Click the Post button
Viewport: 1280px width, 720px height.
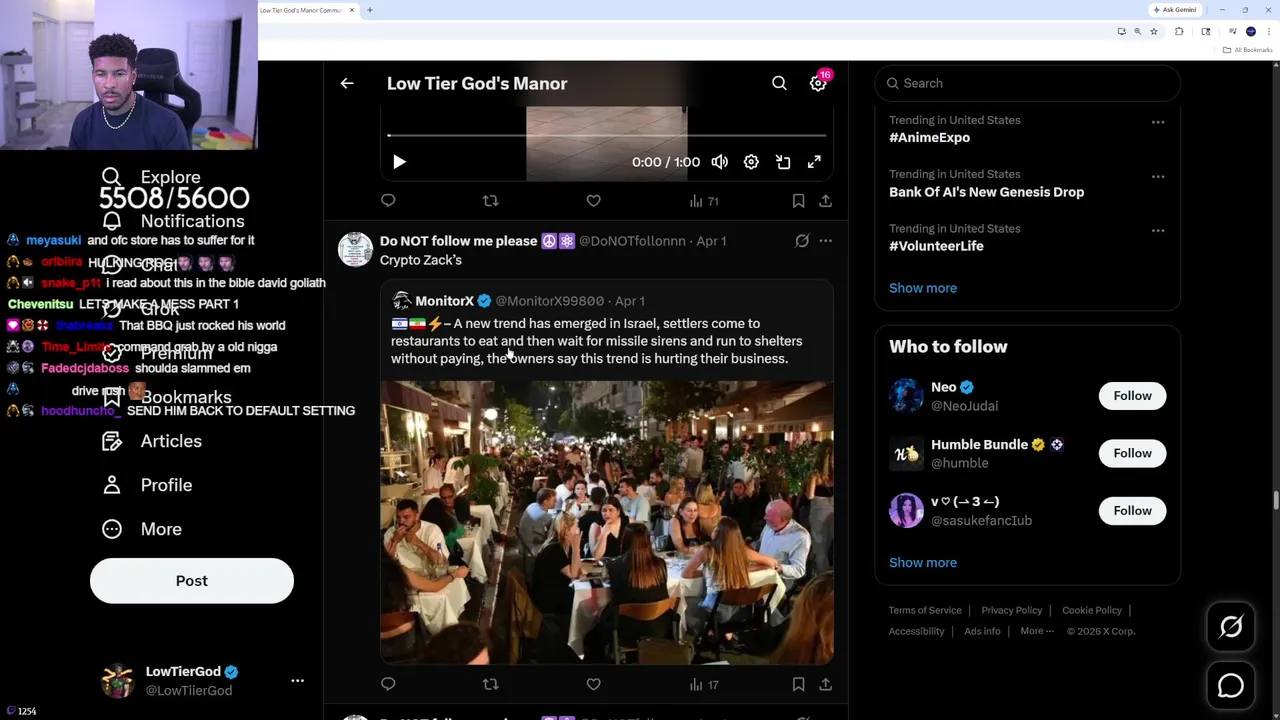coord(192,581)
